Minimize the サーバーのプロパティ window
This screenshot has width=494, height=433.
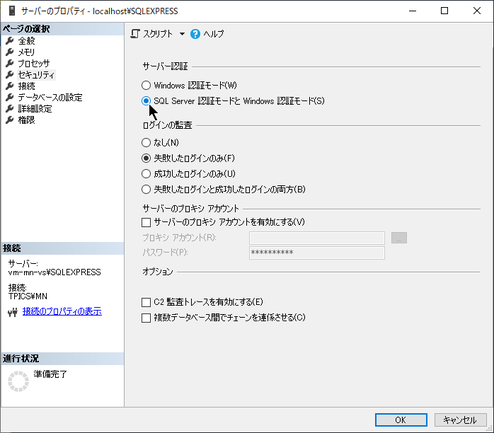tap(413, 11)
